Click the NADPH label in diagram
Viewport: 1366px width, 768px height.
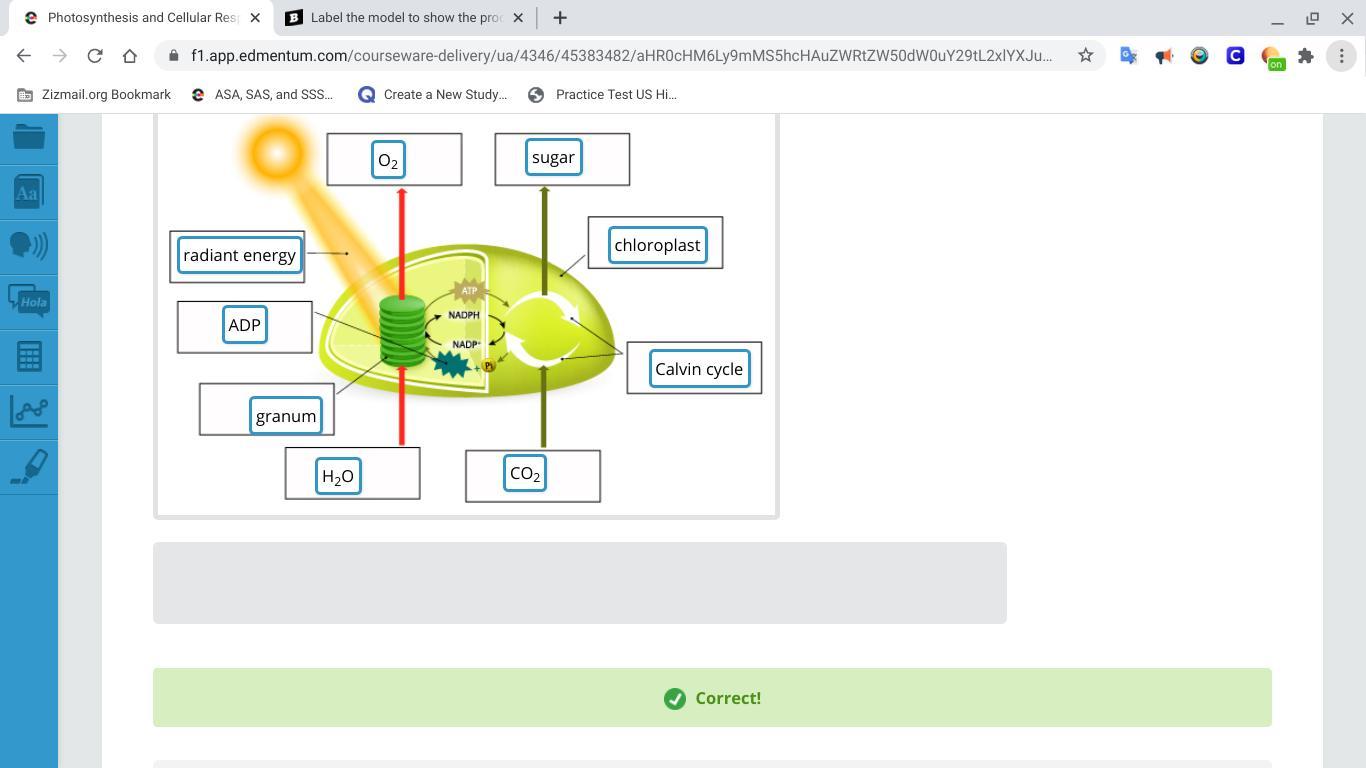coord(464,315)
